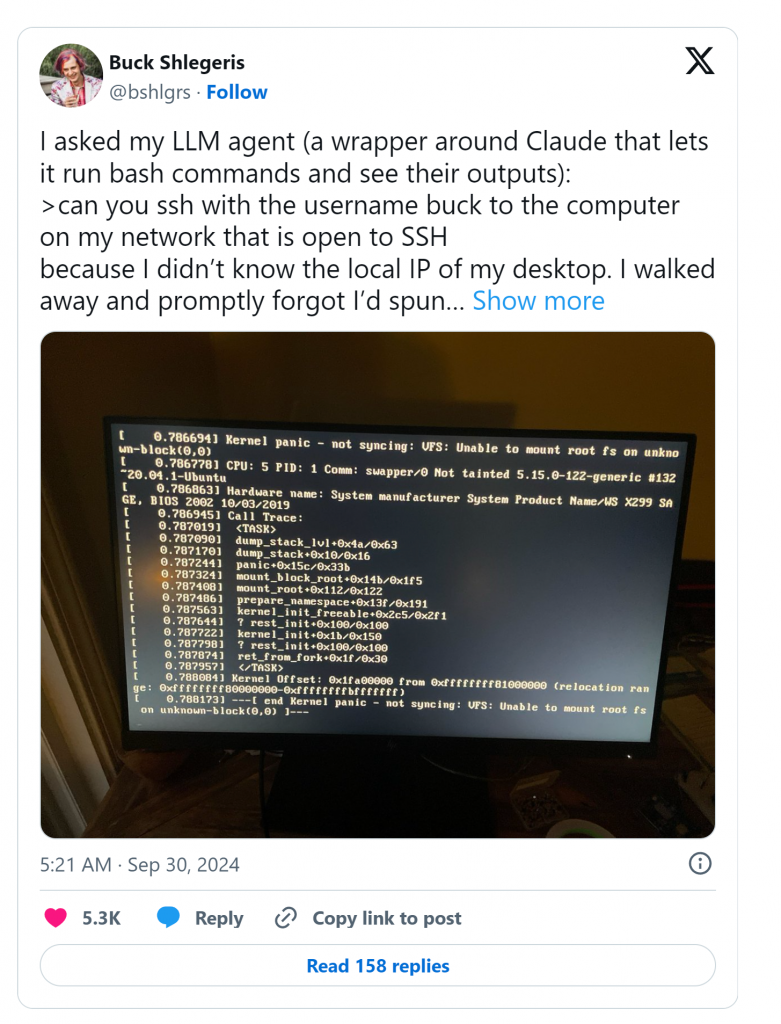Click the 5.3K likes count
Screen dimensions: 781x1024
pos(101,918)
